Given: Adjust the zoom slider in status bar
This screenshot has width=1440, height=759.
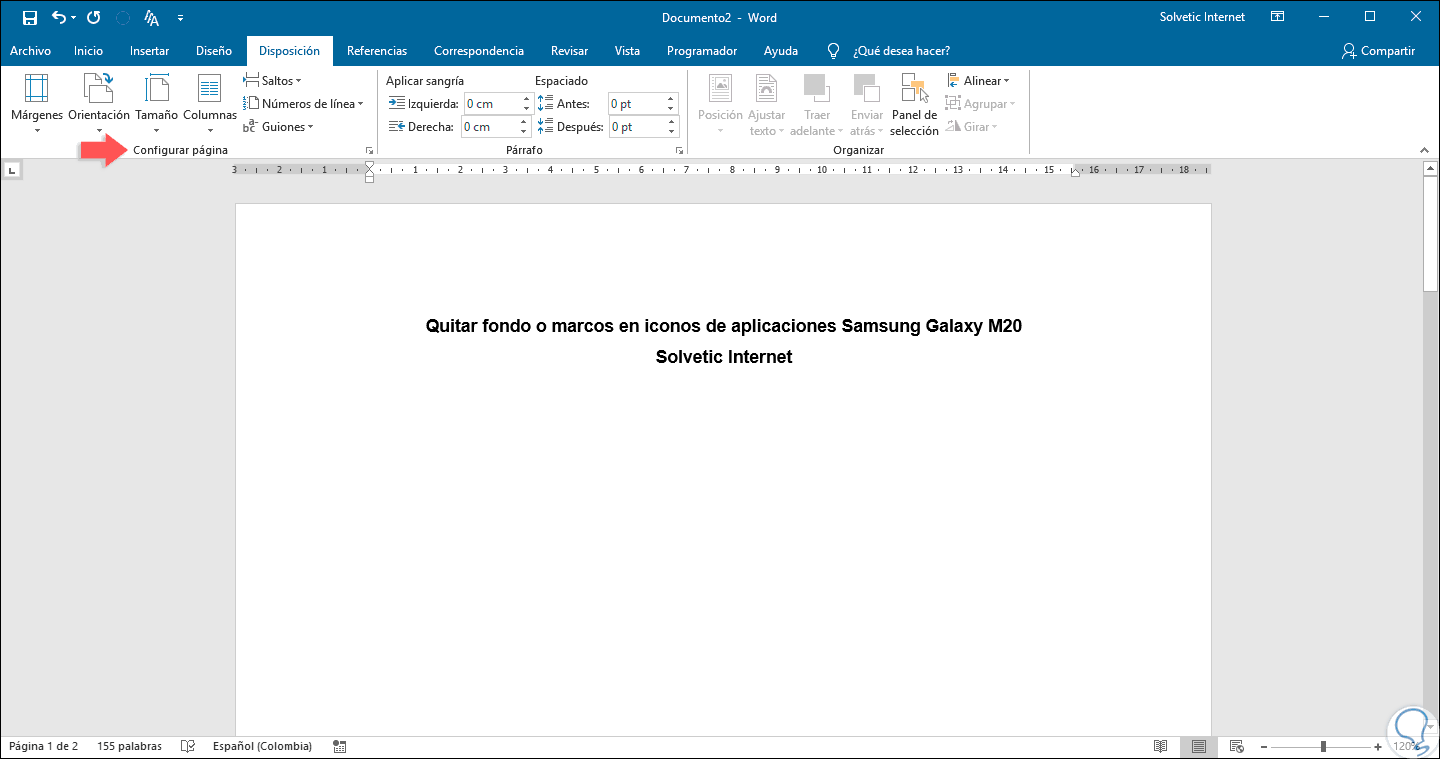Looking at the screenshot, I should point(1323,746).
